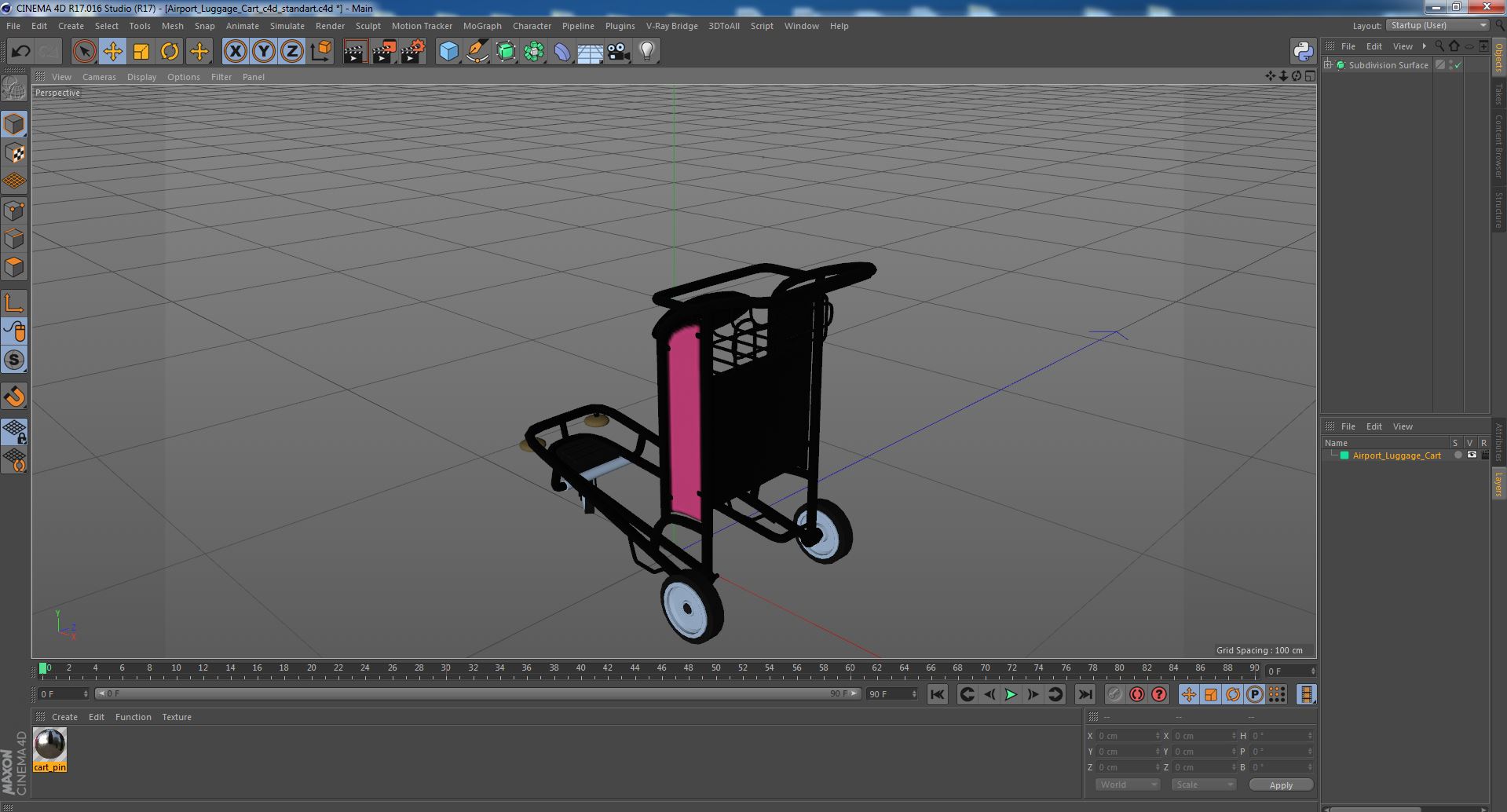Open the Layout Startup dropdown
The width and height of the screenshot is (1507, 812).
click(1437, 25)
